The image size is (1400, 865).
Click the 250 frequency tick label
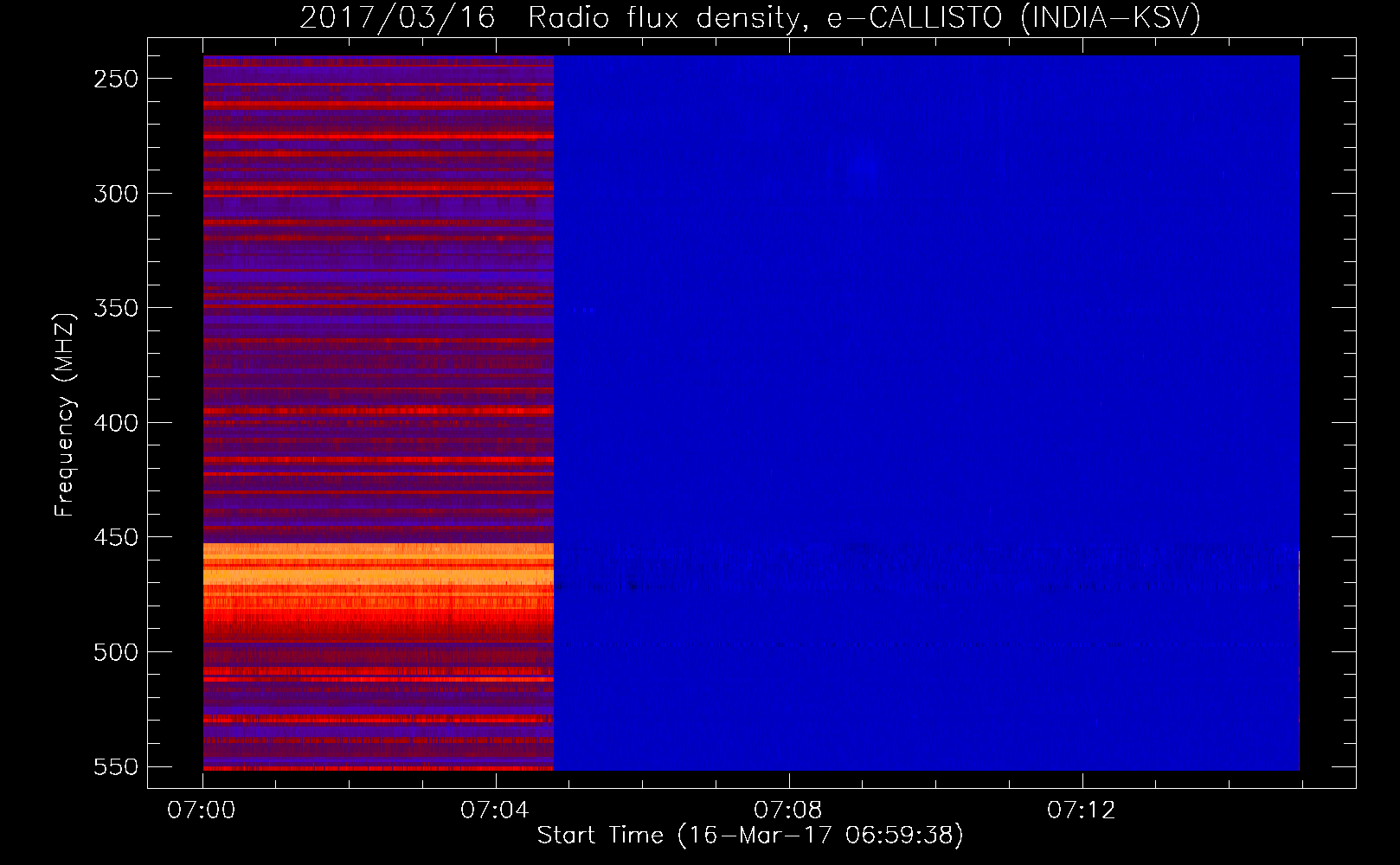click(x=116, y=79)
